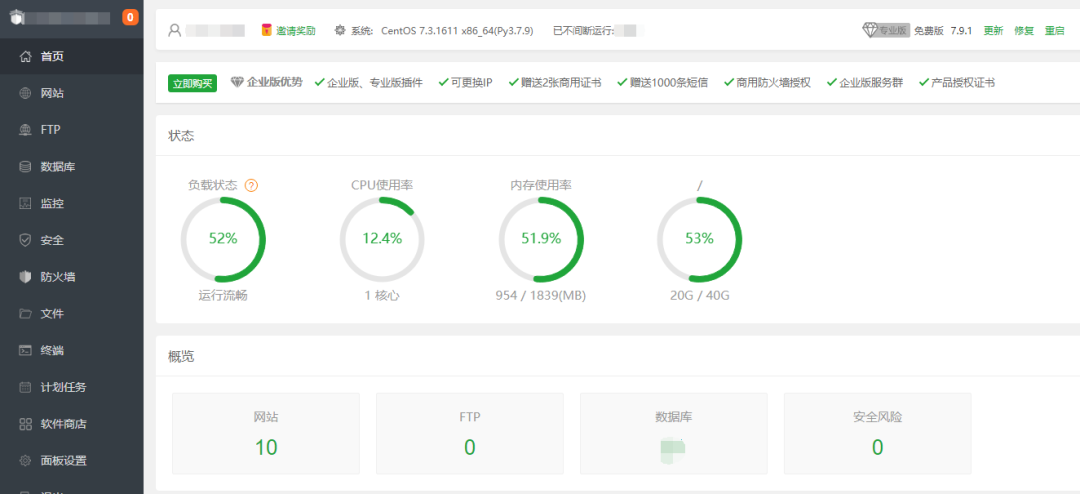Image resolution: width=1080 pixels, height=494 pixels.
Task: Open 面板设置 in sidebar
Action: point(63,461)
